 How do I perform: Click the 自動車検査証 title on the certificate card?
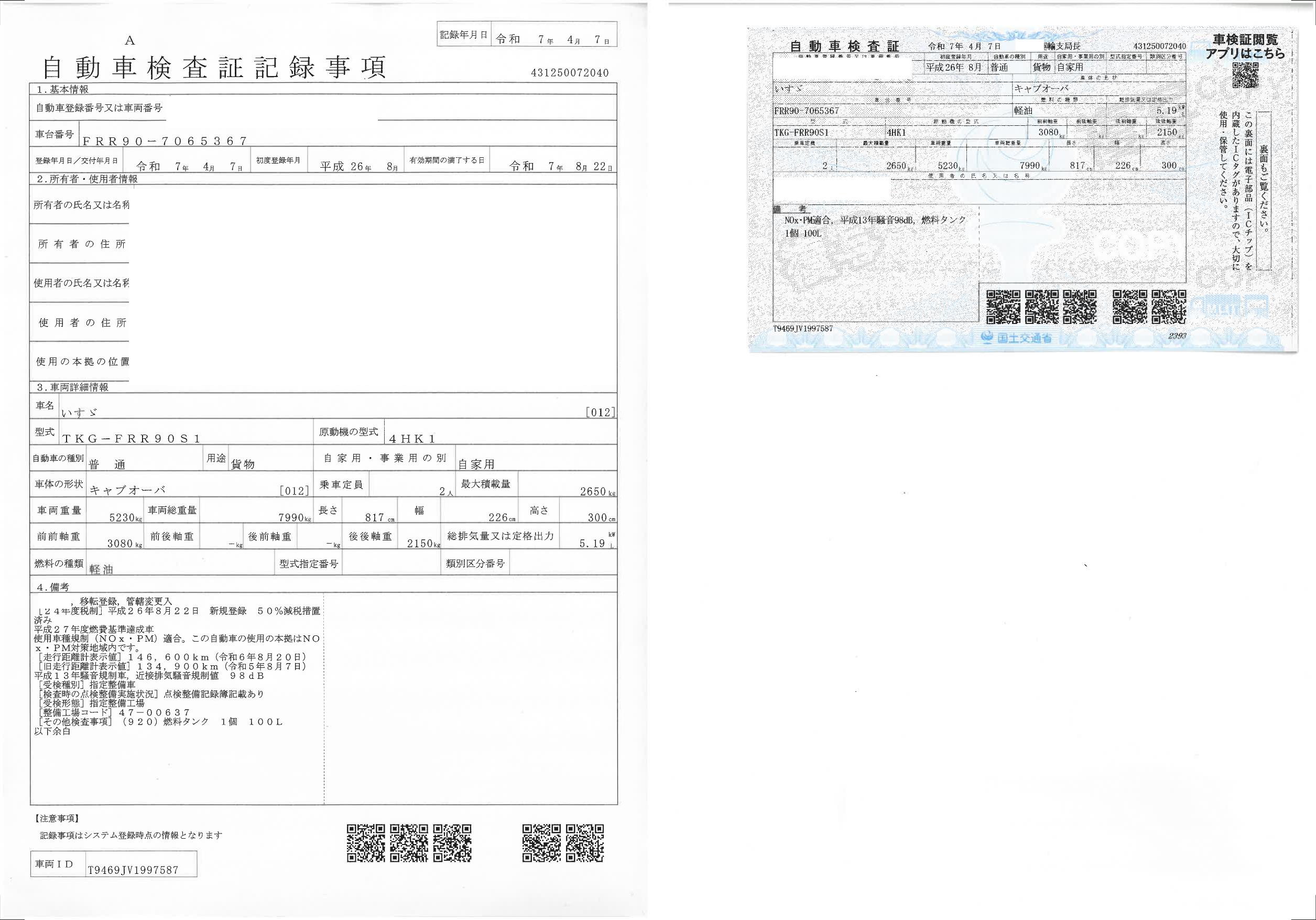[844, 47]
